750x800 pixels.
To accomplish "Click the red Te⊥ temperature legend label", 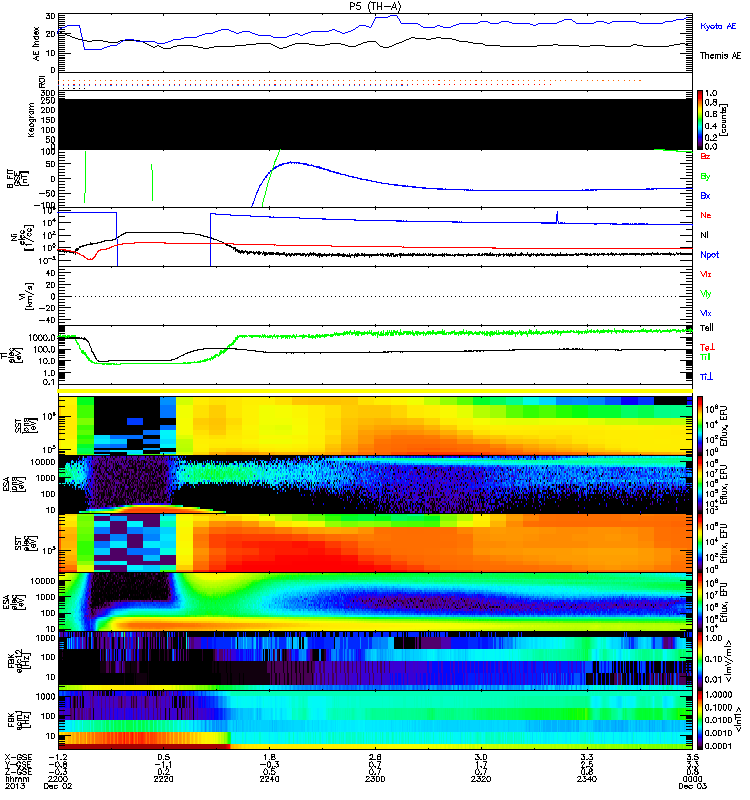I will tap(707, 347).
